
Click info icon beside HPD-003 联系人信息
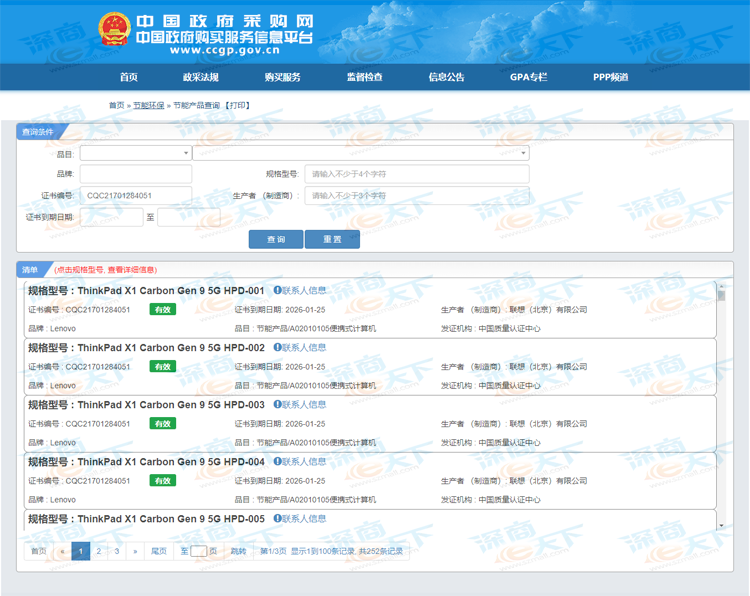click(x=277, y=404)
